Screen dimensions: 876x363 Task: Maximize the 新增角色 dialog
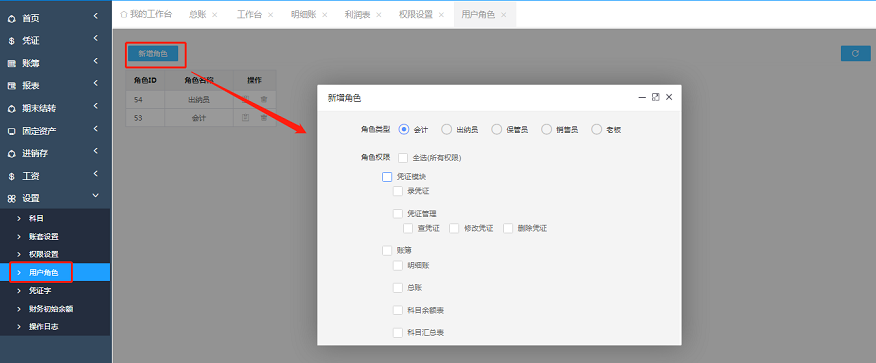656,97
